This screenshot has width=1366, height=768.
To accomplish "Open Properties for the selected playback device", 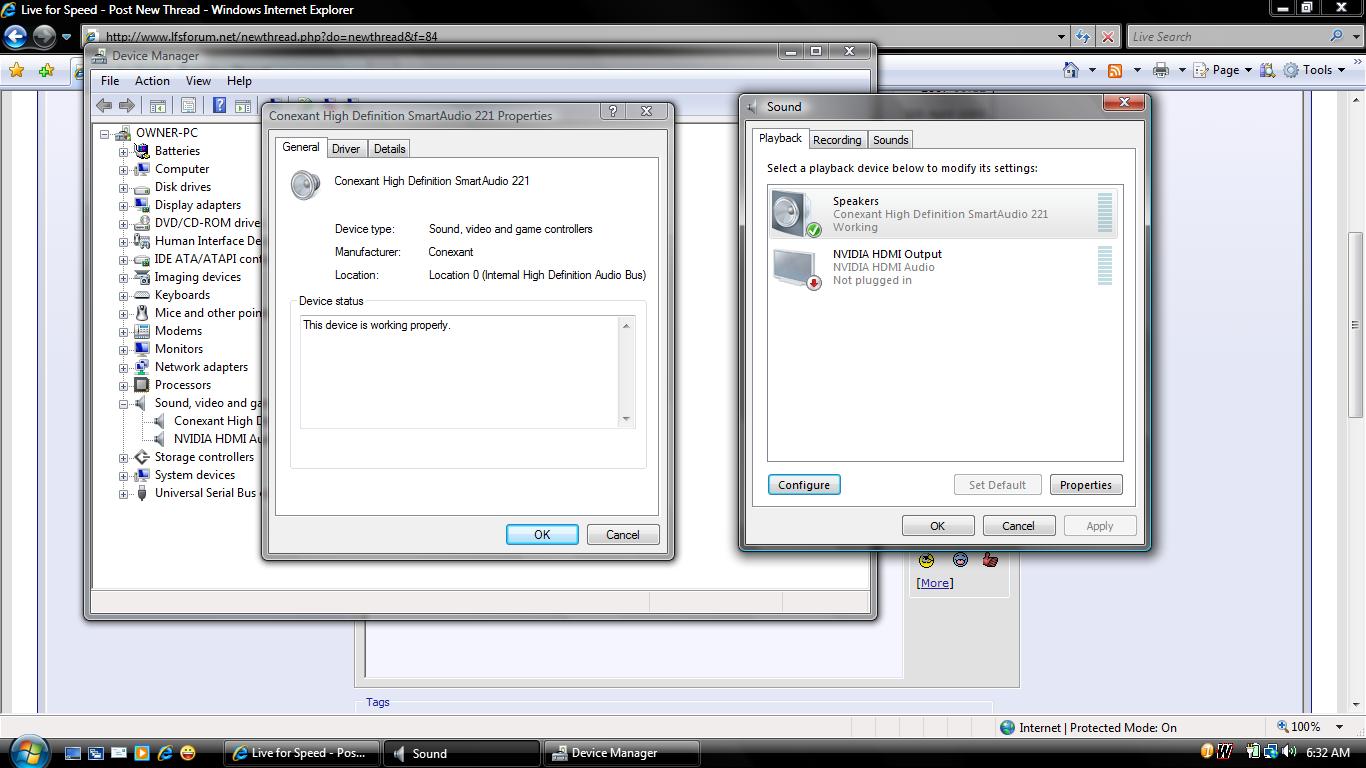I will pyautogui.click(x=1085, y=485).
